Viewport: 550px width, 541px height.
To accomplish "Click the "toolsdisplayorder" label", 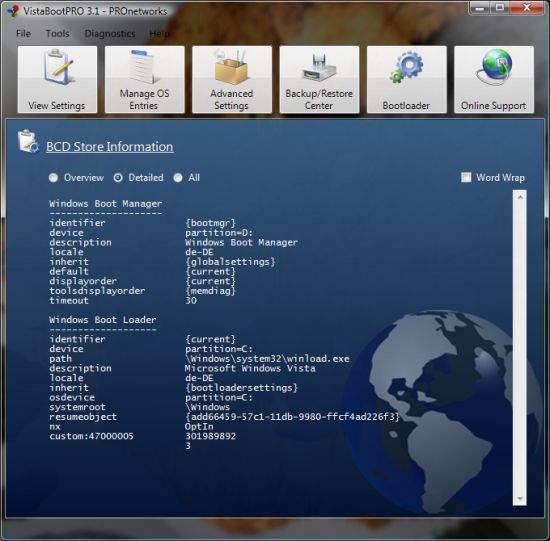I will pos(97,290).
